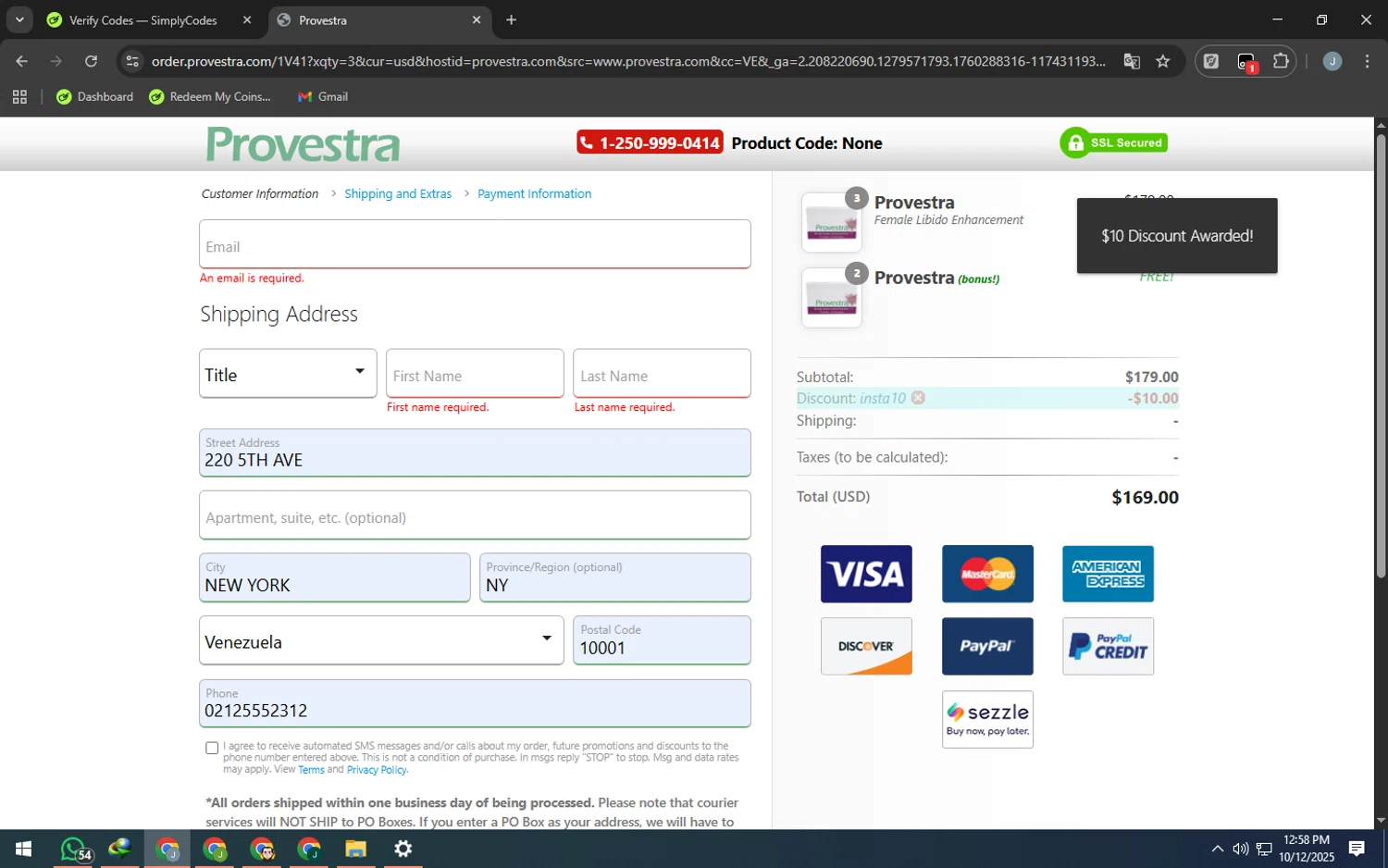Viewport: 1388px width, 868px height.
Task: Click the Provestra site logo
Action: [x=303, y=144]
